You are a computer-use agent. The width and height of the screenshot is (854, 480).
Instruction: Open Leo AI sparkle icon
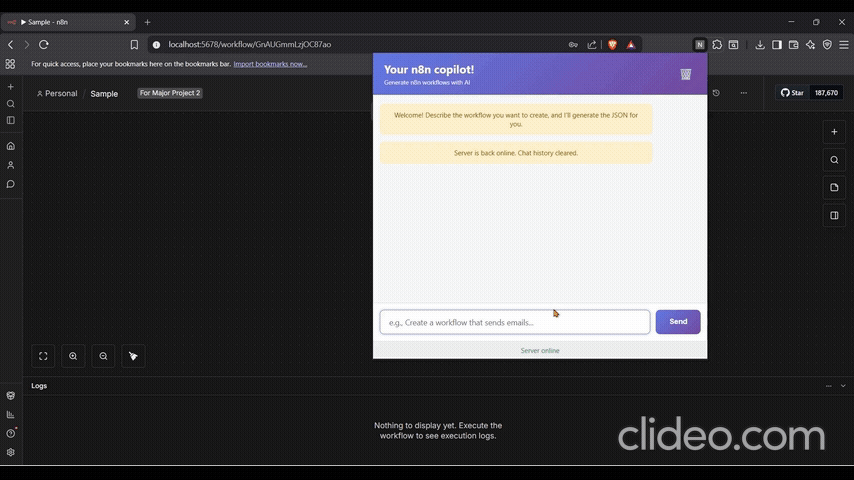point(810,45)
